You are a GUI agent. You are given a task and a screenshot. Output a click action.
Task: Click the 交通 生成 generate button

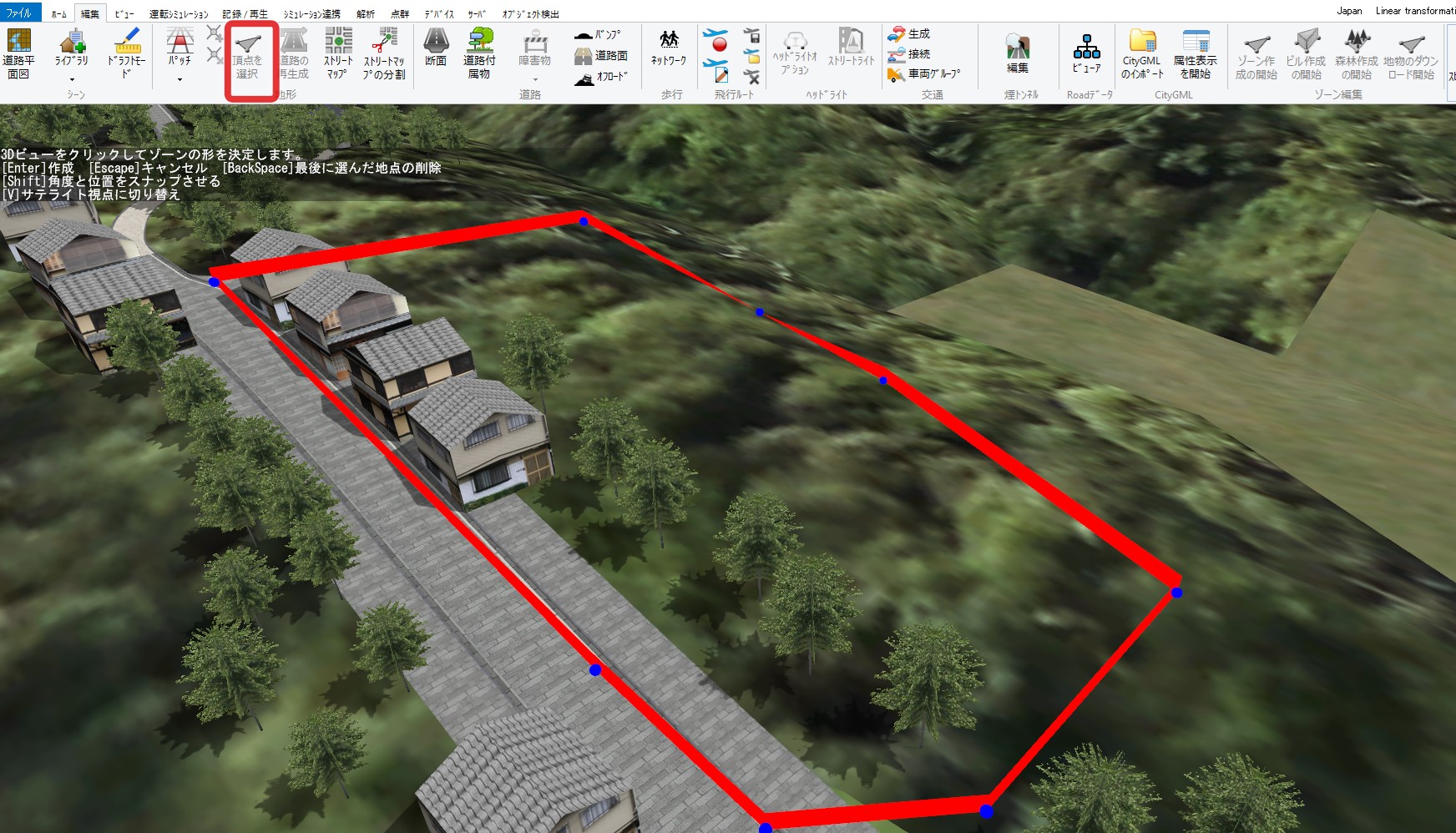908,34
